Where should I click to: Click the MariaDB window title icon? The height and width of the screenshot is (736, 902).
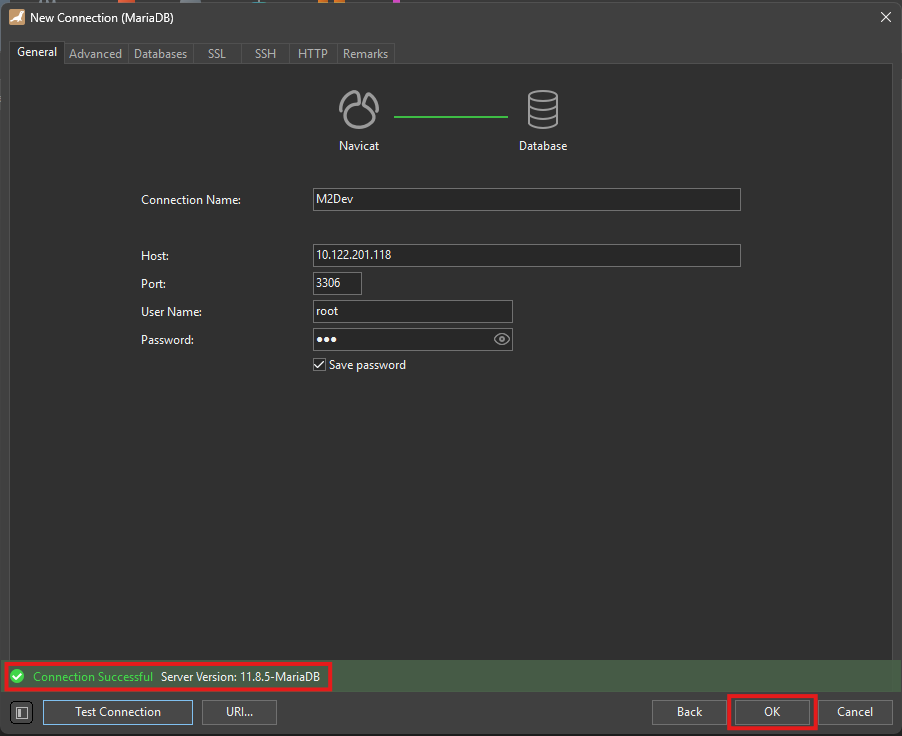pos(17,17)
